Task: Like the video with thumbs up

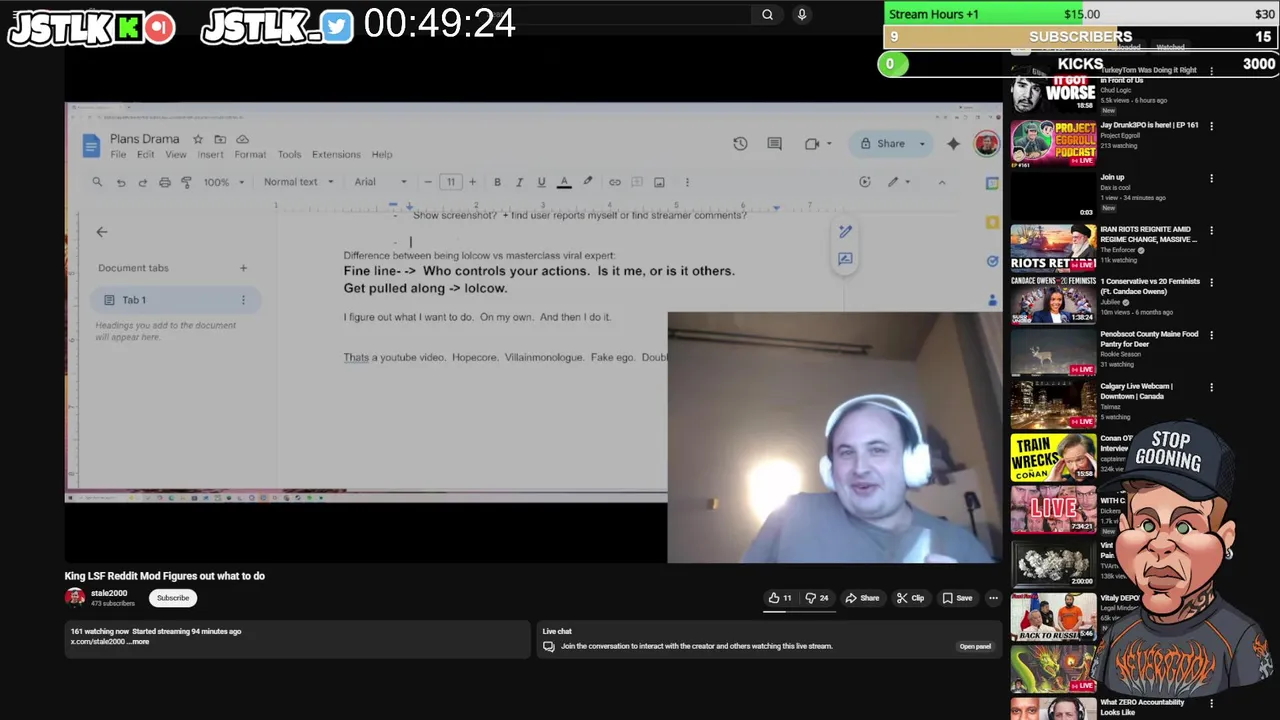Action: [780, 598]
